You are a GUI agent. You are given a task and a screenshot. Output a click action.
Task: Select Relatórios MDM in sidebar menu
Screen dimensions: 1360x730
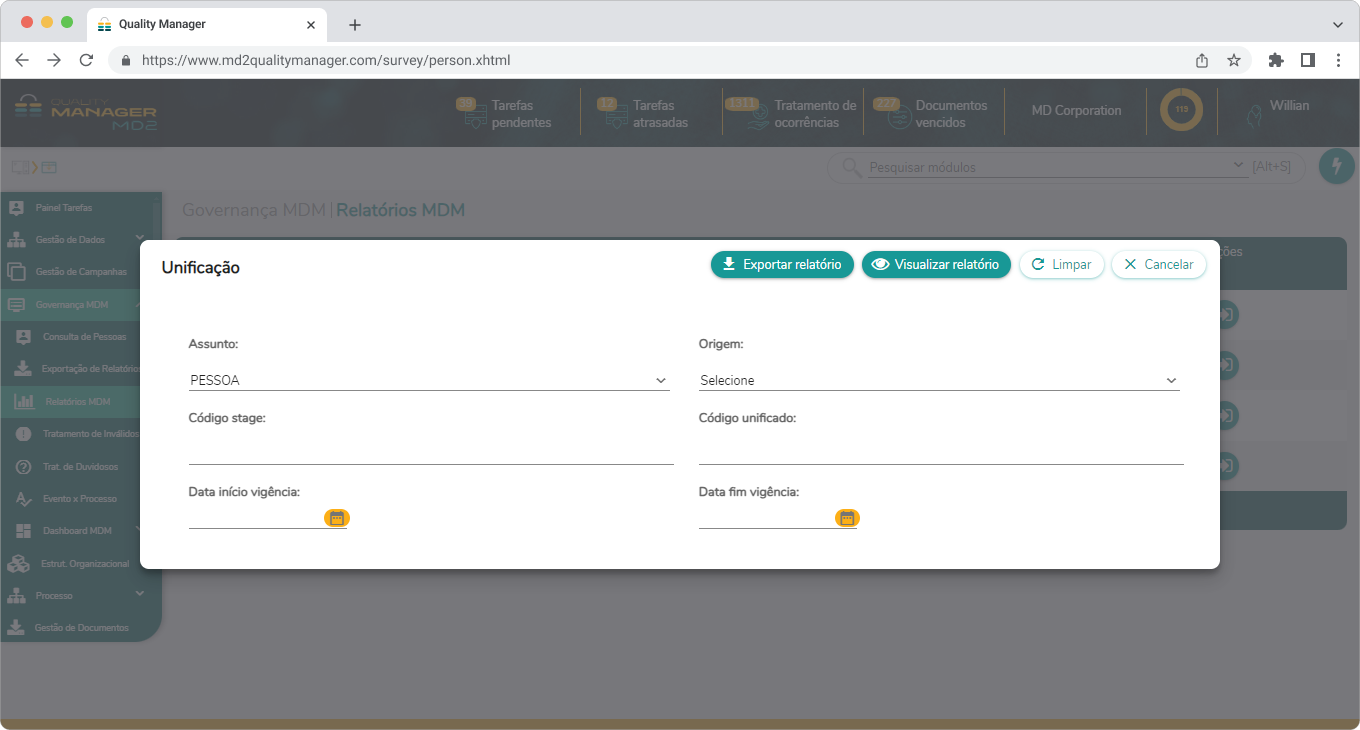point(78,402)
